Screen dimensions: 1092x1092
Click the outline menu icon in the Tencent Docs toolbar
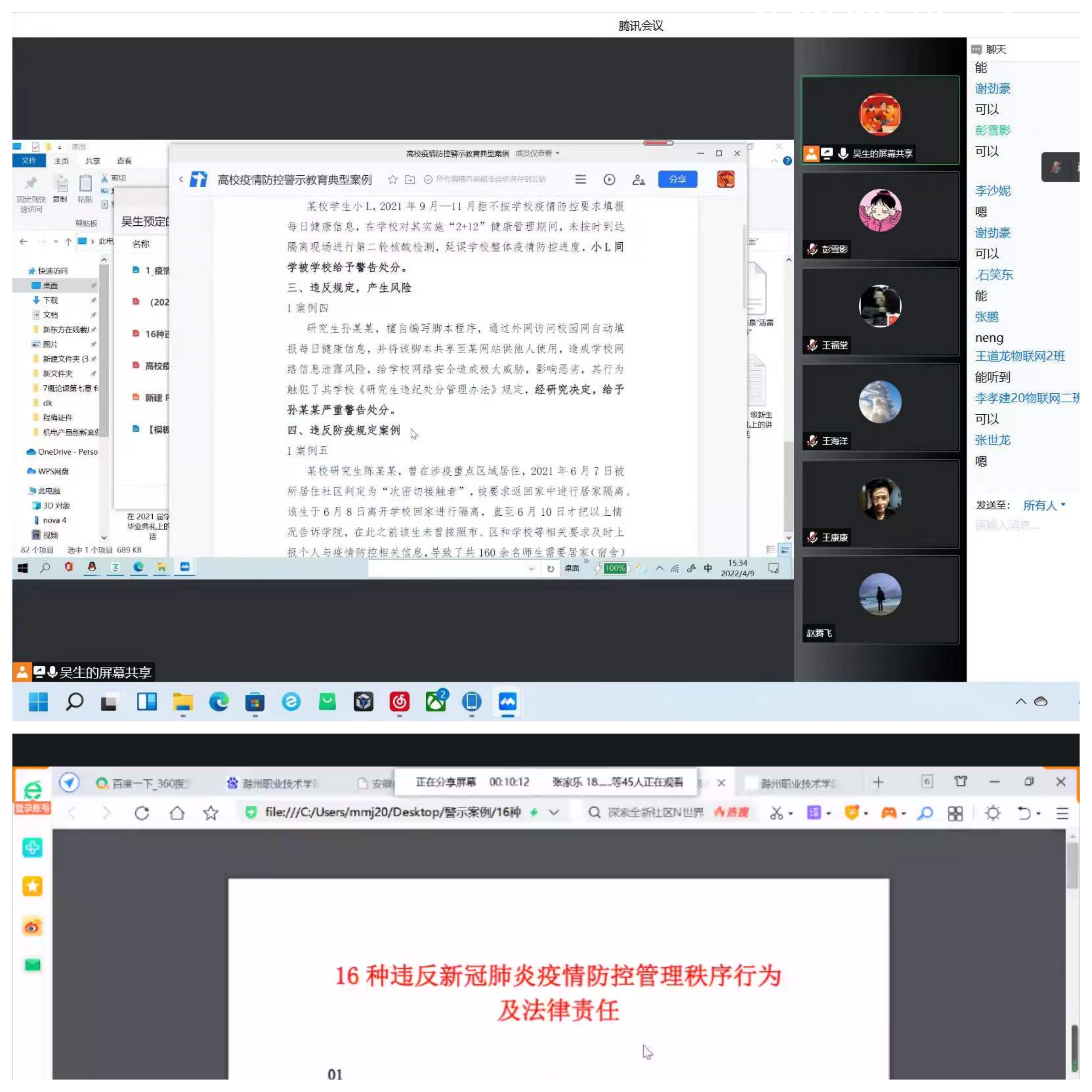pyautogui.click(x=581, y=180)
